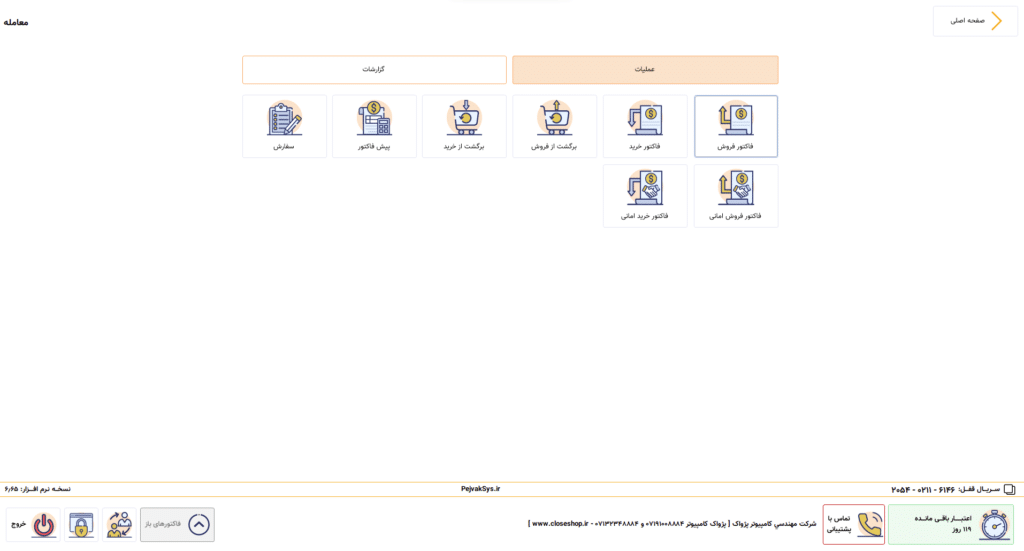Click the خروج (exit) power button

click(33, 524)
